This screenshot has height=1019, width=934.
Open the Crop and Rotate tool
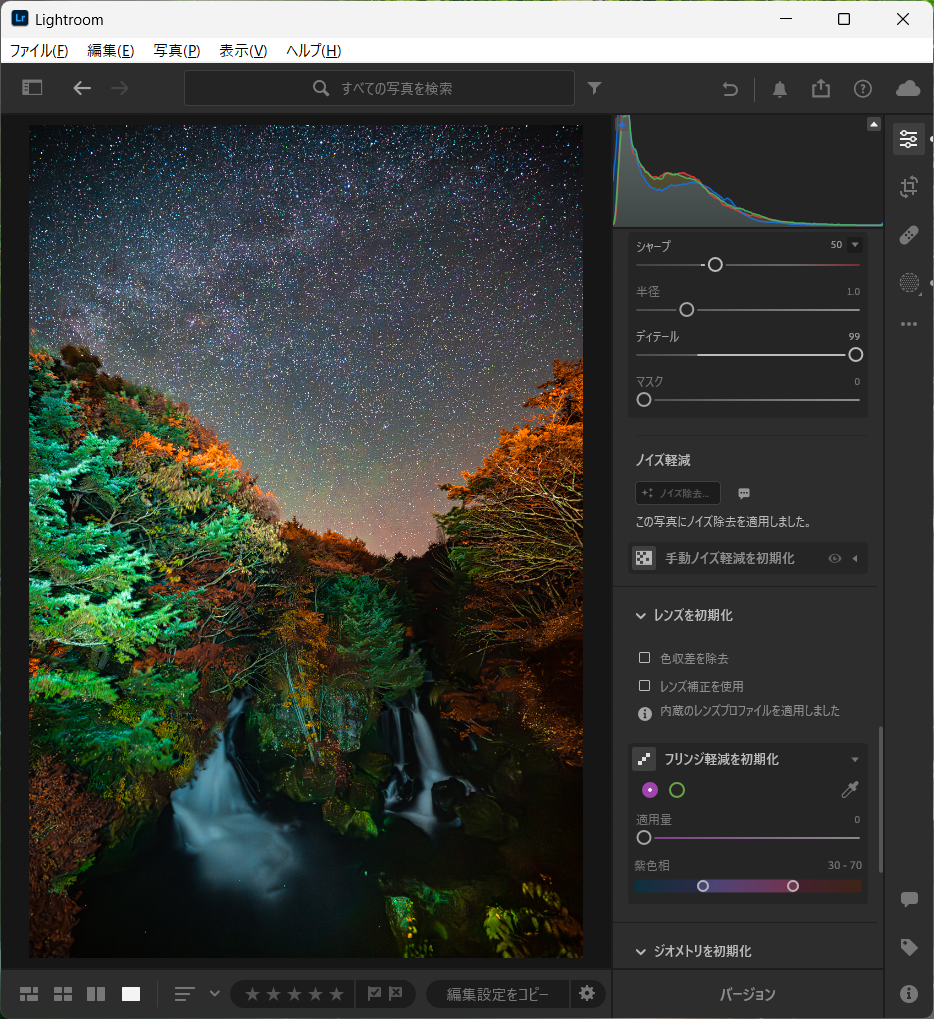point(908,187)
